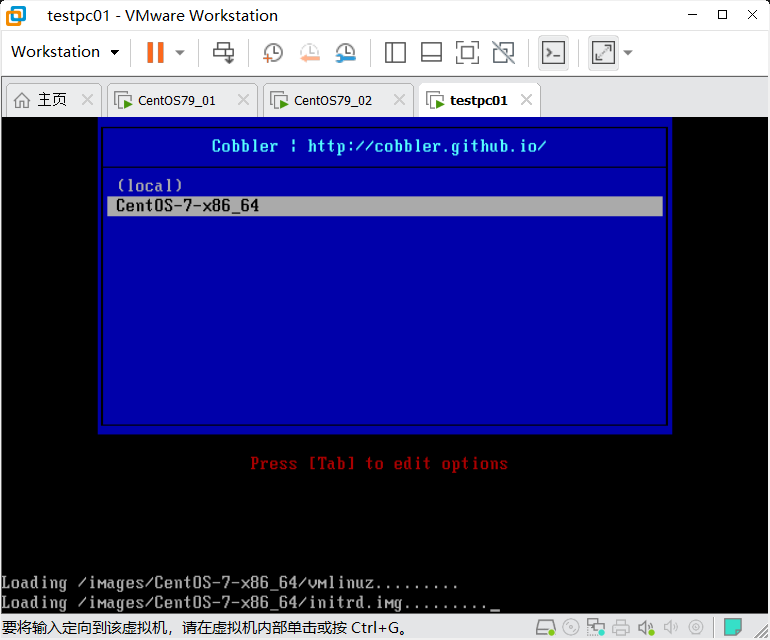This screenshot has width=770, height=640.
Task: Click the VMware Workstation app logo
Action: [x=16, y=15]
